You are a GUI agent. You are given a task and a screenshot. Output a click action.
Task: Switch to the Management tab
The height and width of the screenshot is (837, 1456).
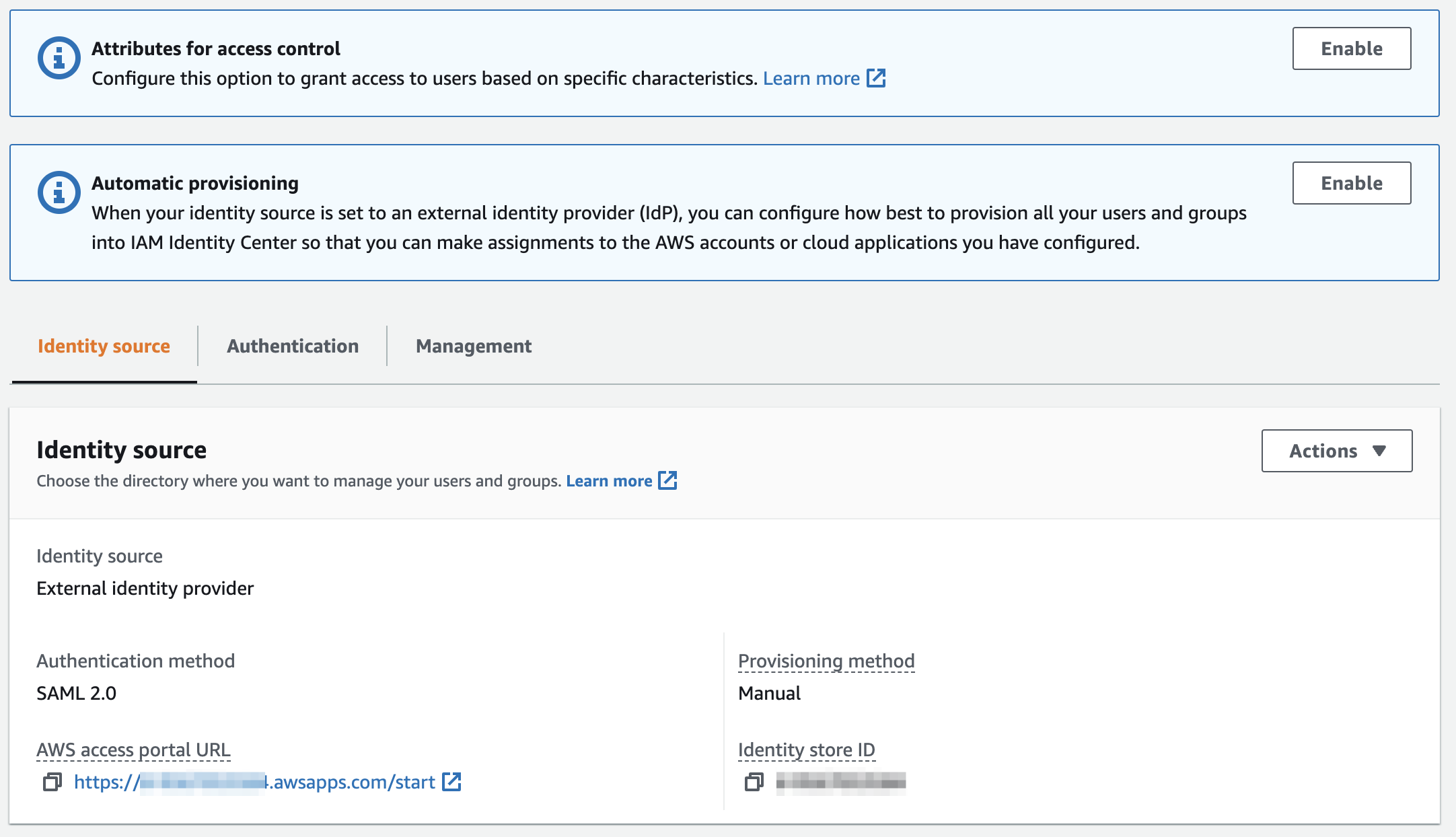(x=474, y=346)
